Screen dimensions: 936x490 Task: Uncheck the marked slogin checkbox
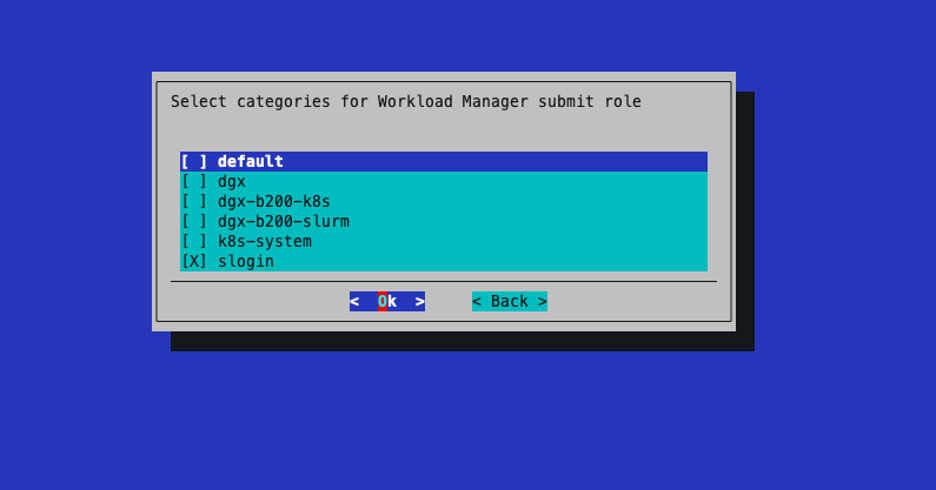pos(194,262)
